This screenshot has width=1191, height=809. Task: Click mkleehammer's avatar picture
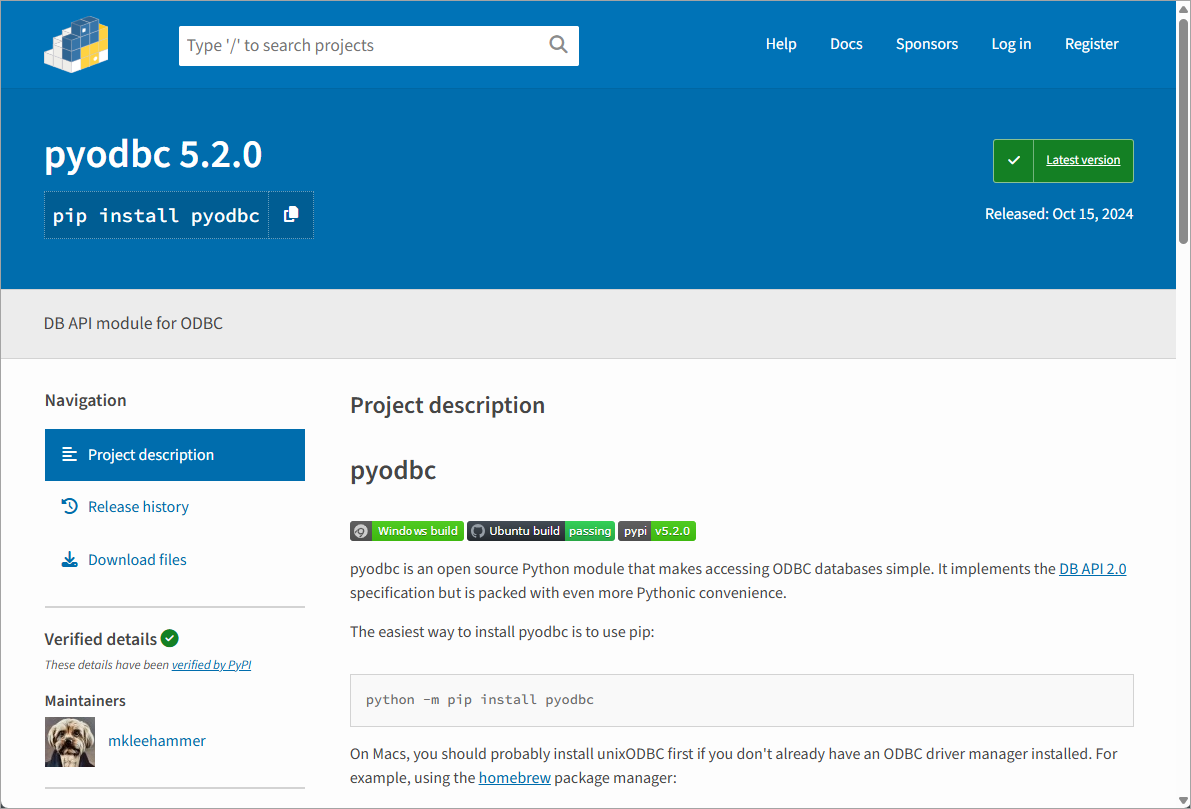[x=70, y=741]
